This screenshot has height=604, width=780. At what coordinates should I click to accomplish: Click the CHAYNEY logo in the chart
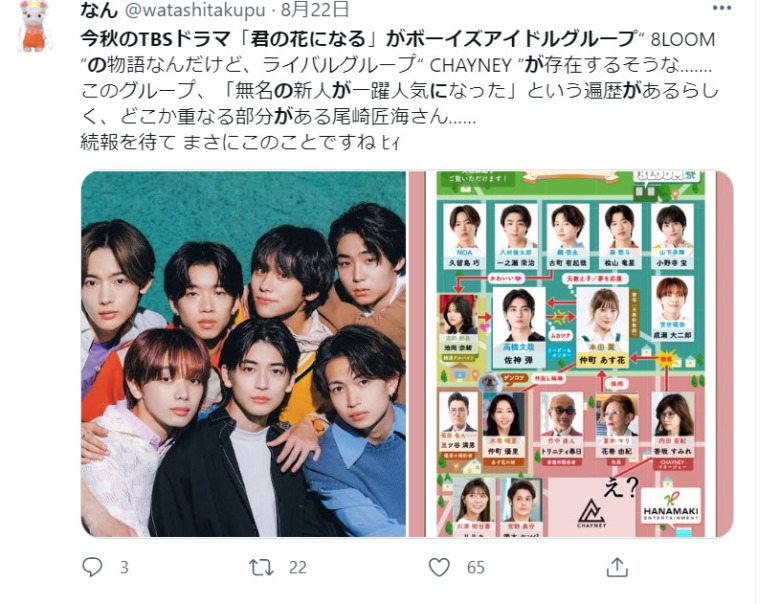coord(591,512)
